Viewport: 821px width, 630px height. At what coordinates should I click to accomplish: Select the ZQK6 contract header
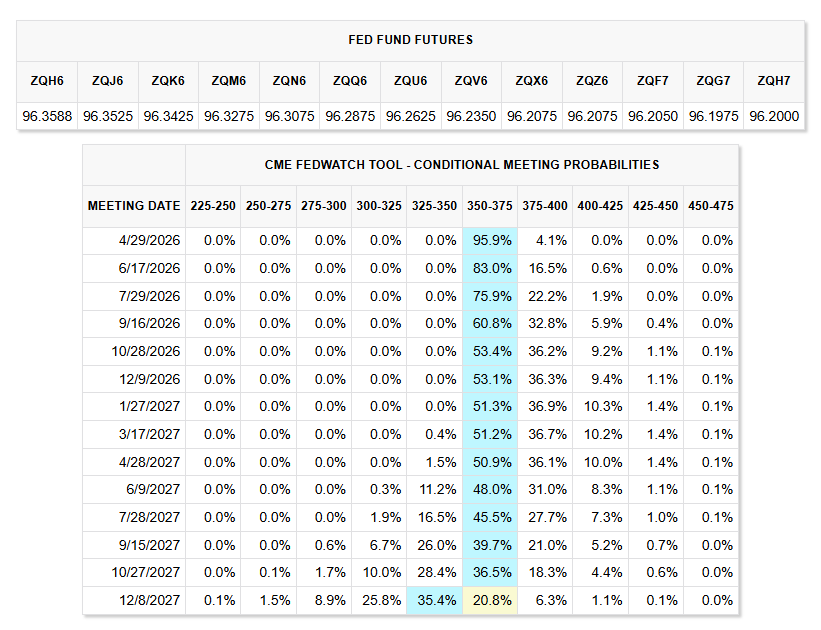pos(168,81)
